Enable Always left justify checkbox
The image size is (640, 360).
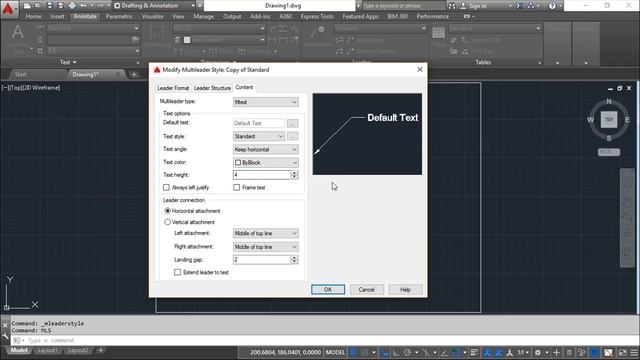point(166,187)
